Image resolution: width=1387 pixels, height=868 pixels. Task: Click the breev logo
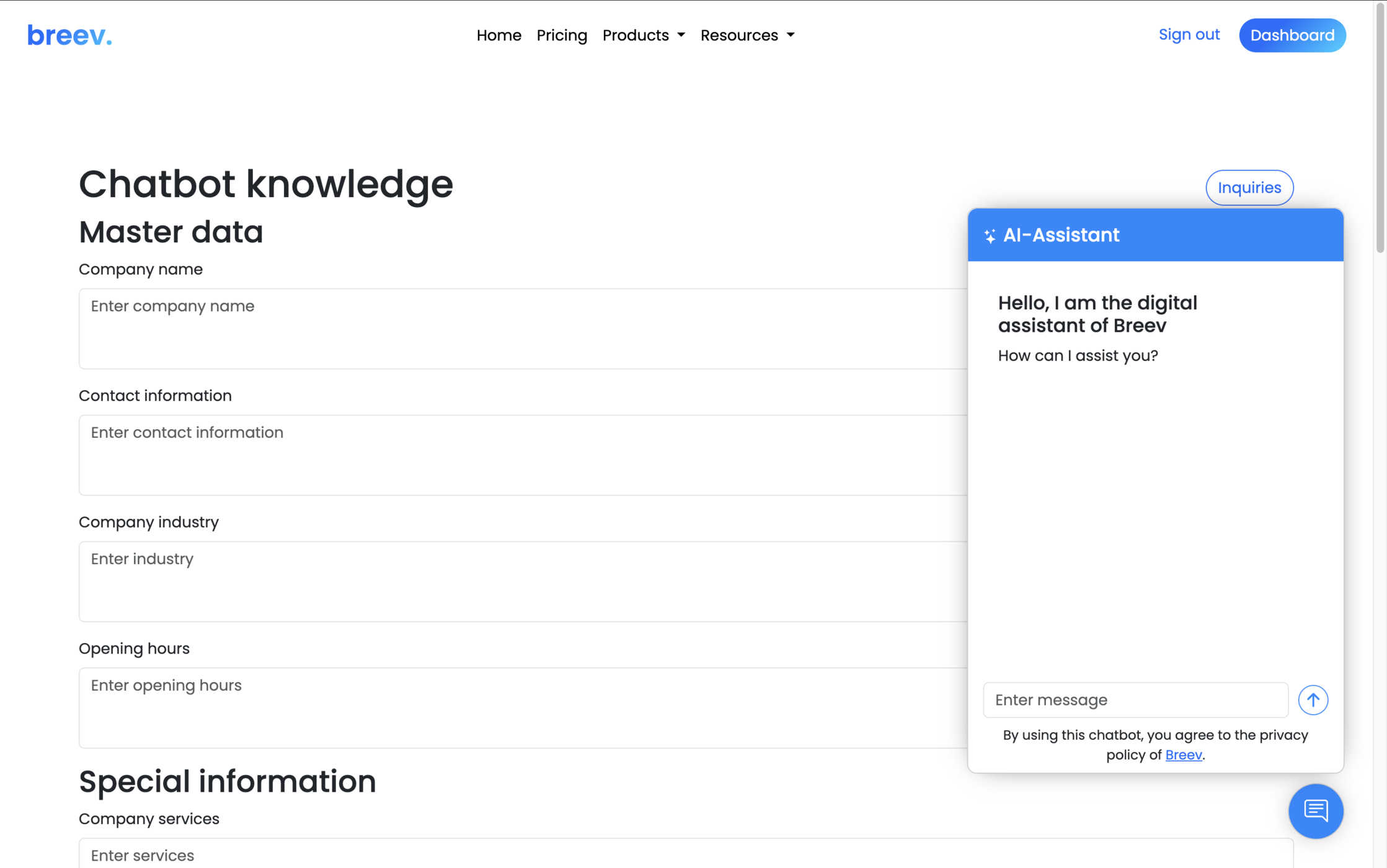[69, 35]
